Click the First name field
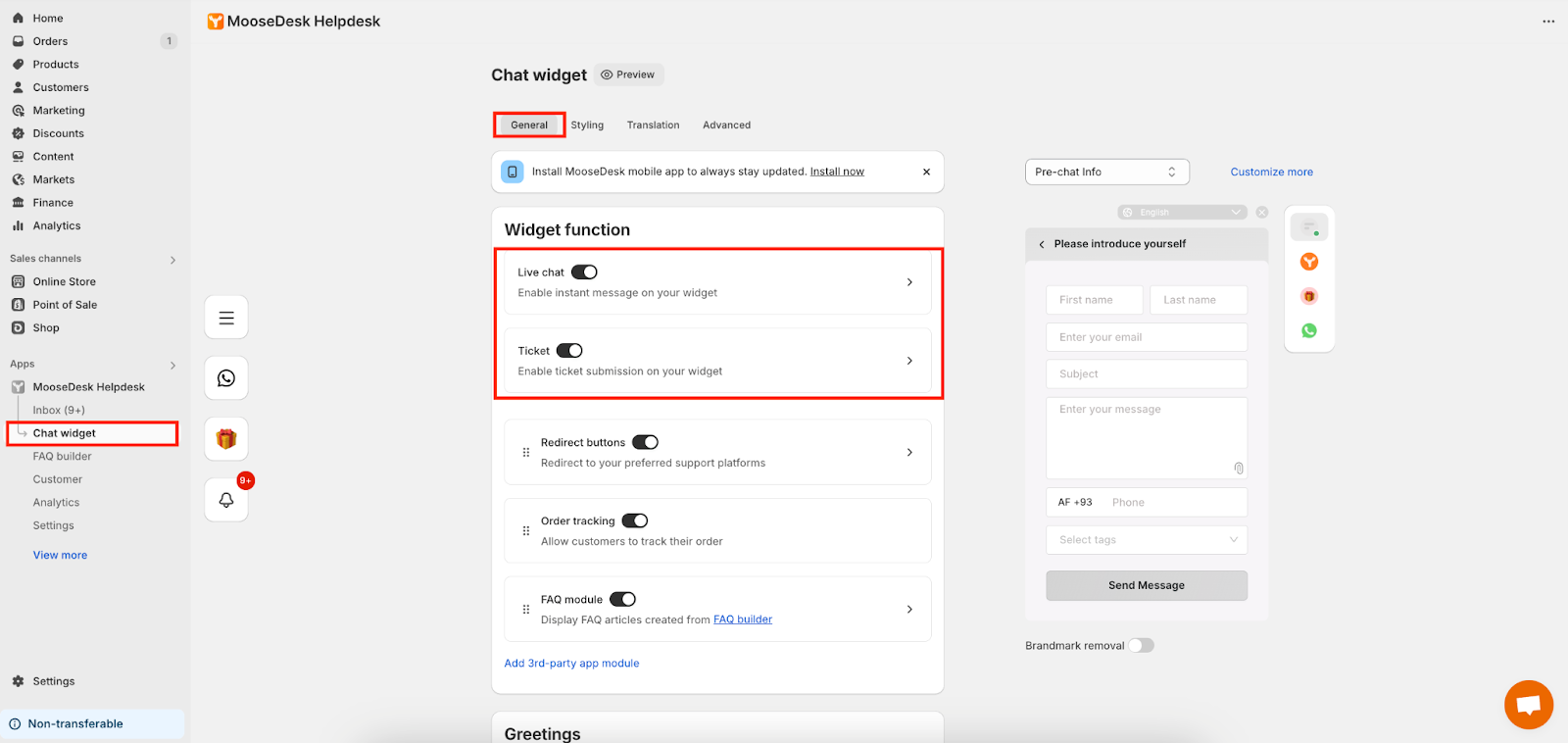This screenshot has width=1568, height=743. tap(1094, 300)
